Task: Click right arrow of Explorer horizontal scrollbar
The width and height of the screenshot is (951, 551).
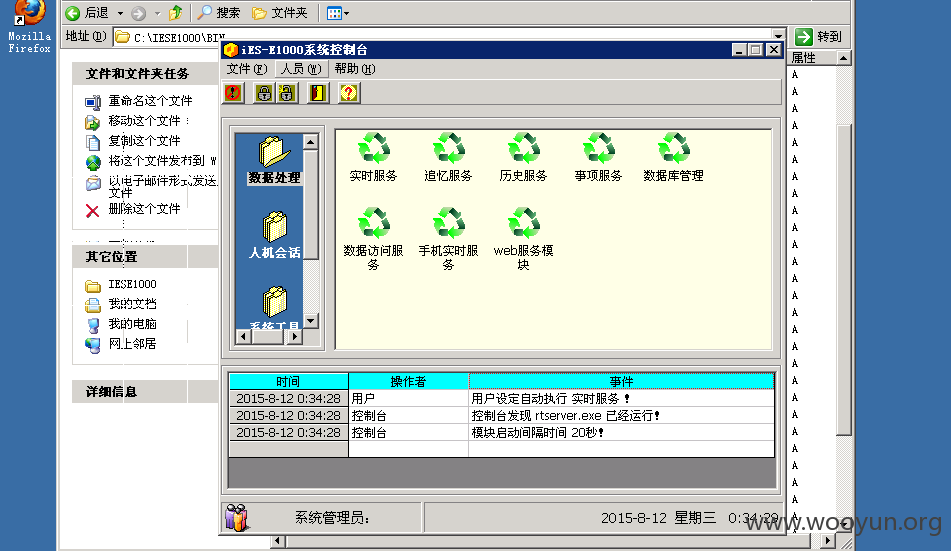Action: click(828, 540)
